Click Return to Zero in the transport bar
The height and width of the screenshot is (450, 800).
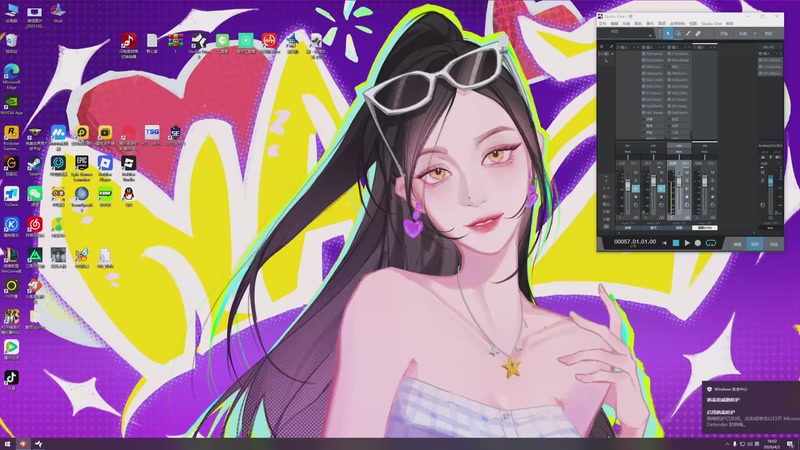coord(664,243)
